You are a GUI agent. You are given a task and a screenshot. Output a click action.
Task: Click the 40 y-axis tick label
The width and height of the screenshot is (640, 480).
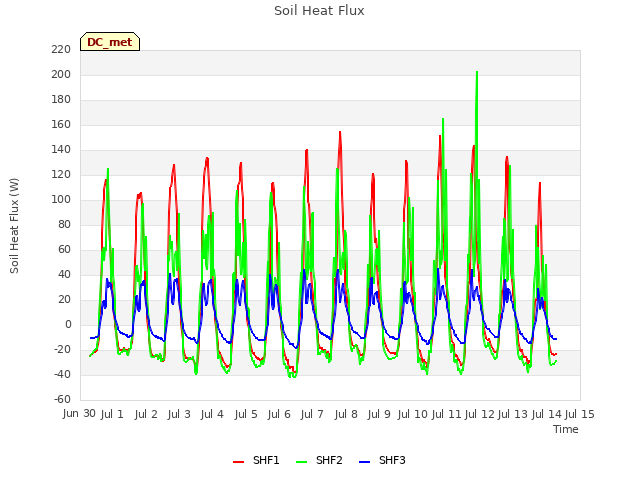64,275
